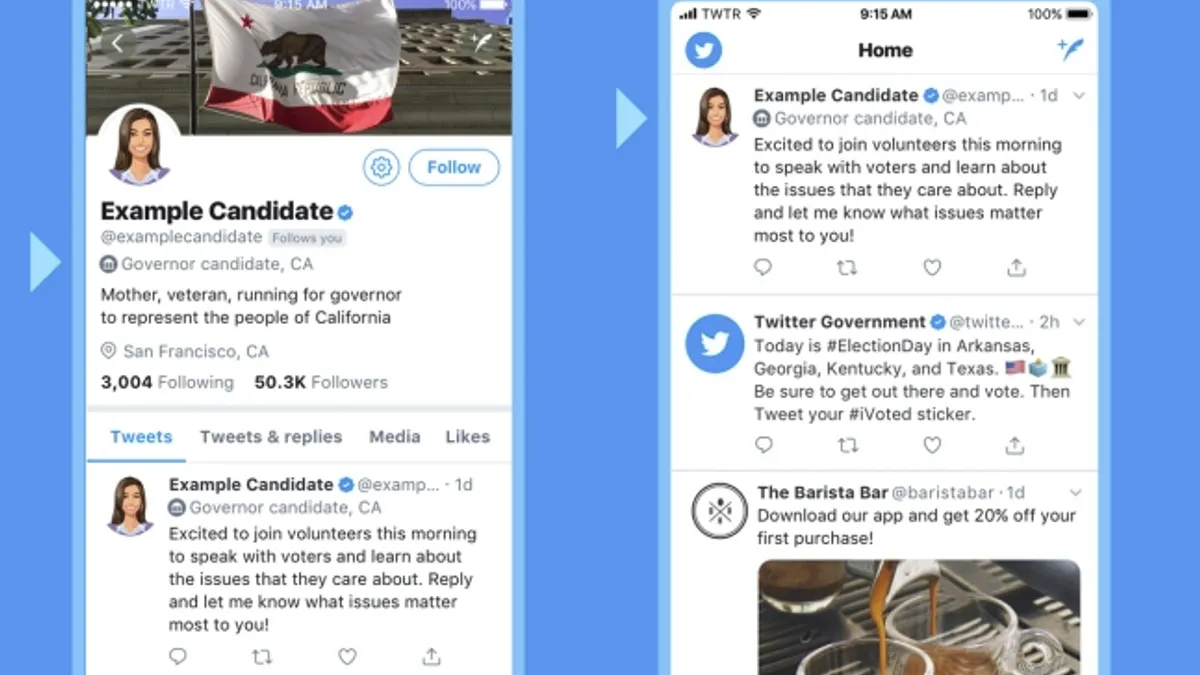Open profile settings gear next to Follow
The height and width of the screenshot is (675, 1200).
381,167
